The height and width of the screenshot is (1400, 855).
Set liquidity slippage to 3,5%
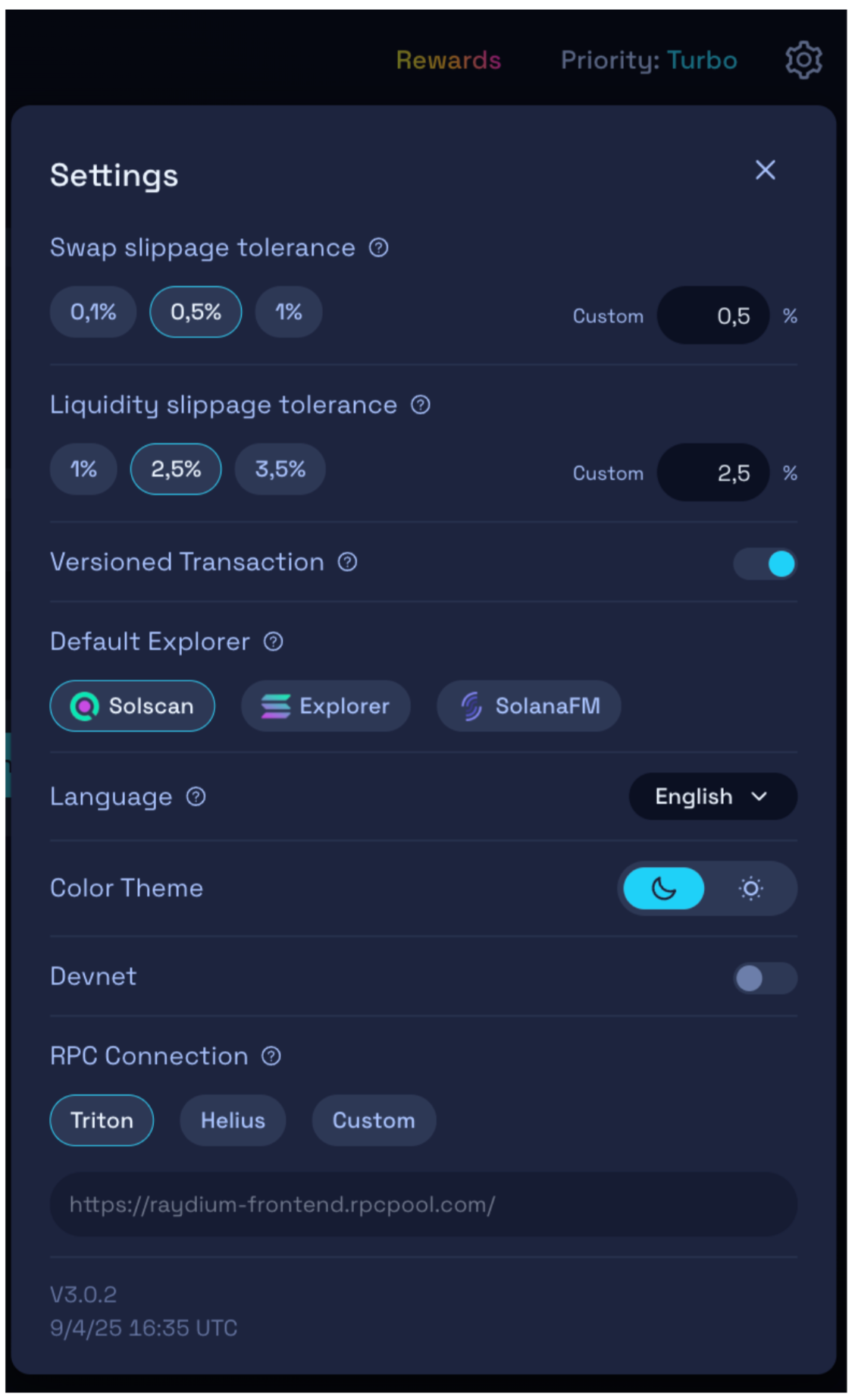point(280,469)
